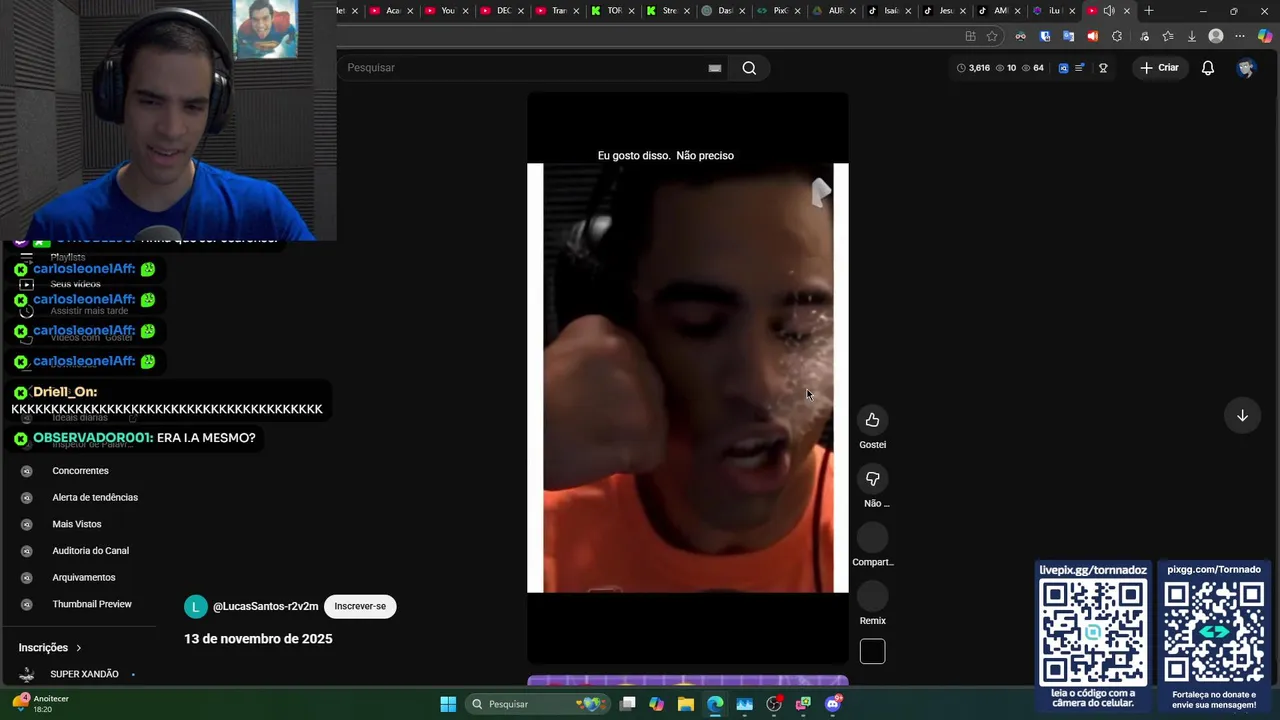The image size is (1280, 720).
Task: Open the SUPER XANDÃO subscription channel
Action: tap(84, 674)
